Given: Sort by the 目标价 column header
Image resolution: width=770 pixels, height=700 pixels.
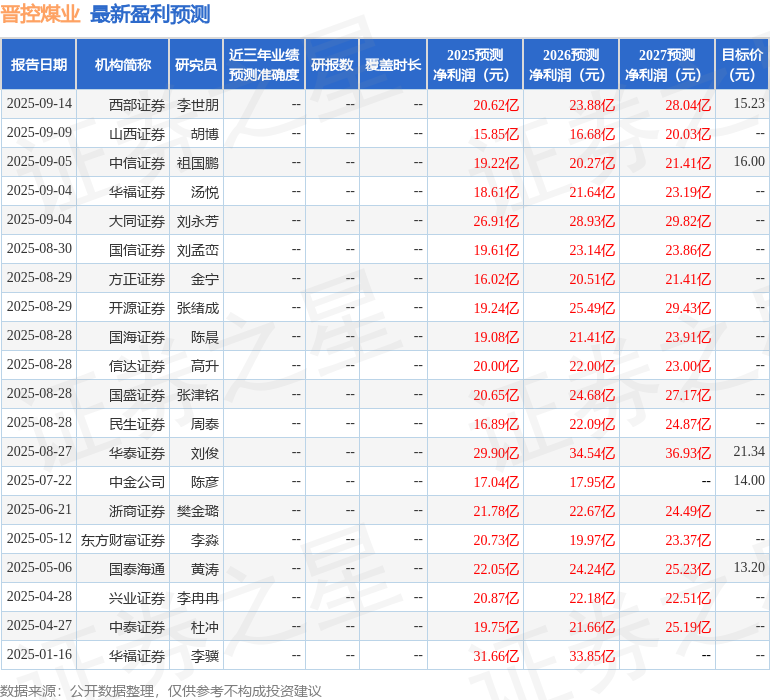Looking at the screenshot, I should tap(742, 65).
